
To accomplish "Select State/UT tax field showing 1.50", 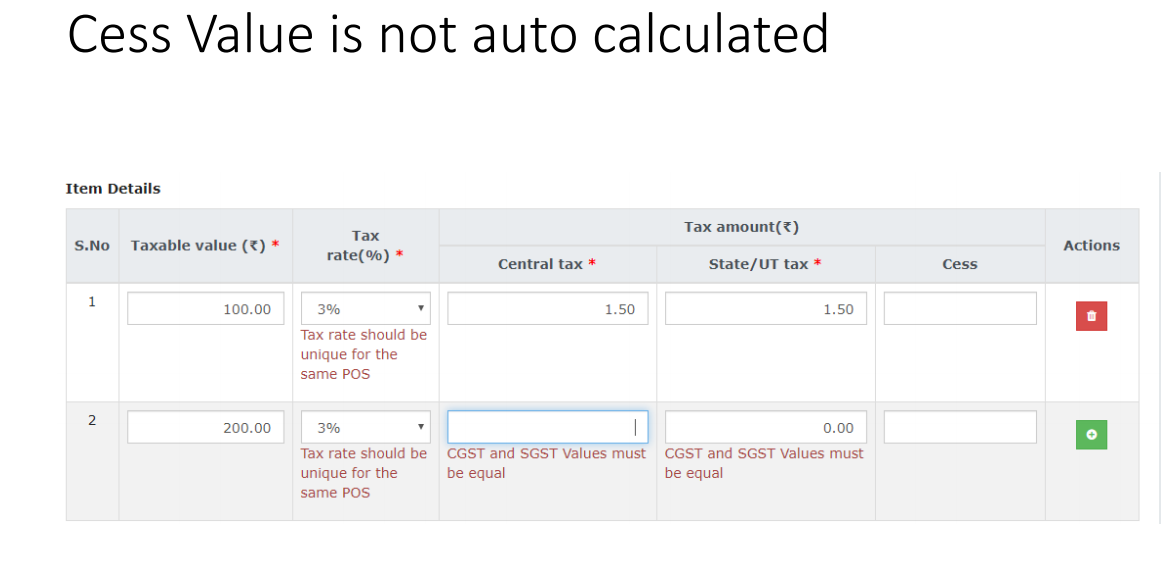I will click(765, 308).
